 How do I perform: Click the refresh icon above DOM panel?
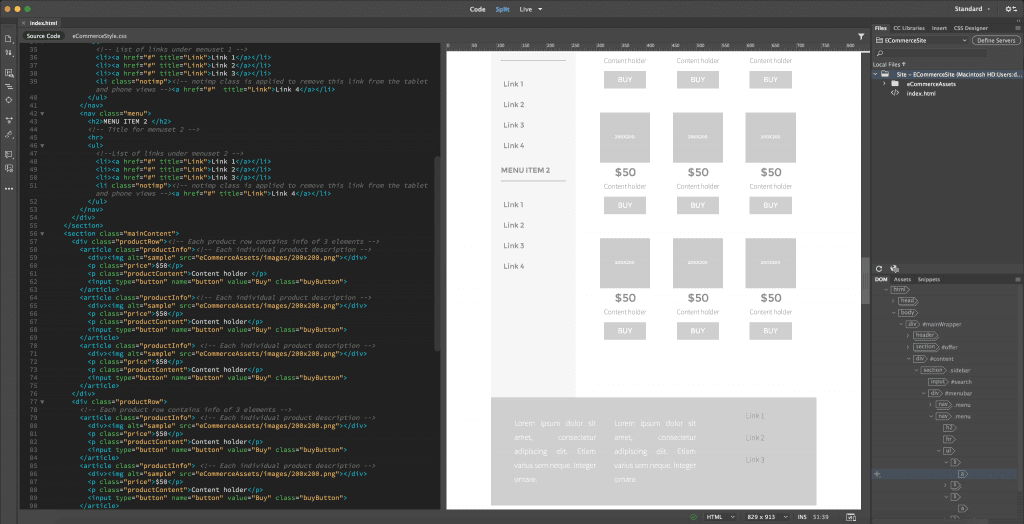click(879, 268)
